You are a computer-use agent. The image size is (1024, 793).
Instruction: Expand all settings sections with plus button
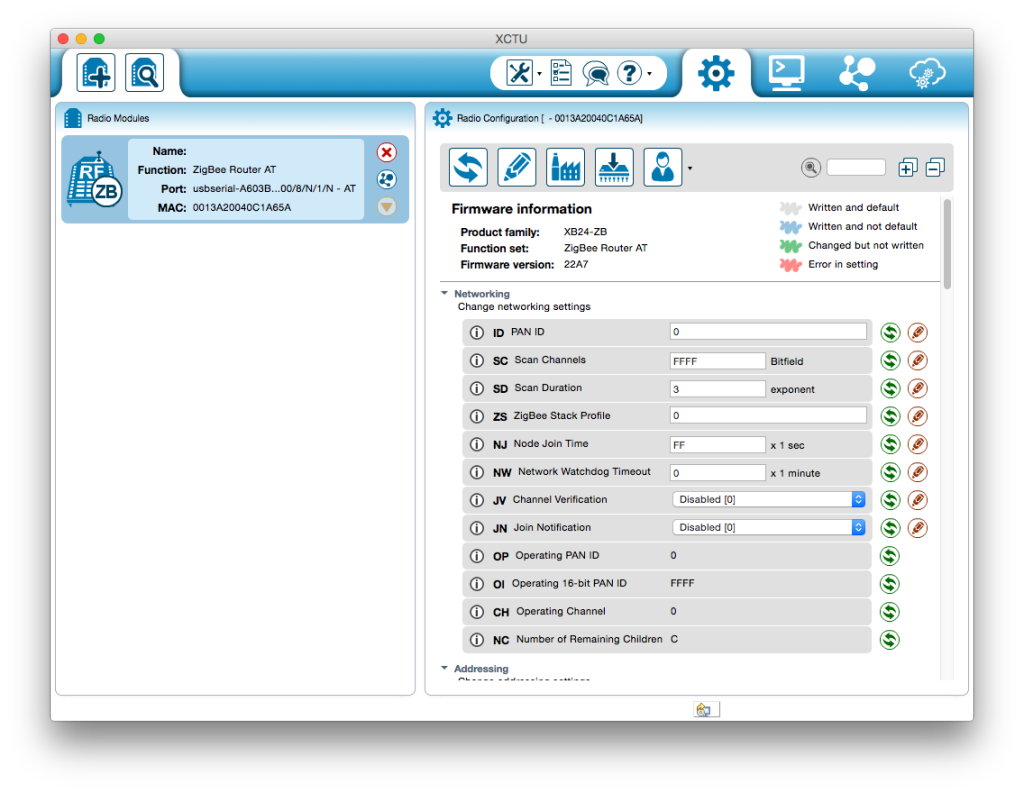click(x=907, y=168)
